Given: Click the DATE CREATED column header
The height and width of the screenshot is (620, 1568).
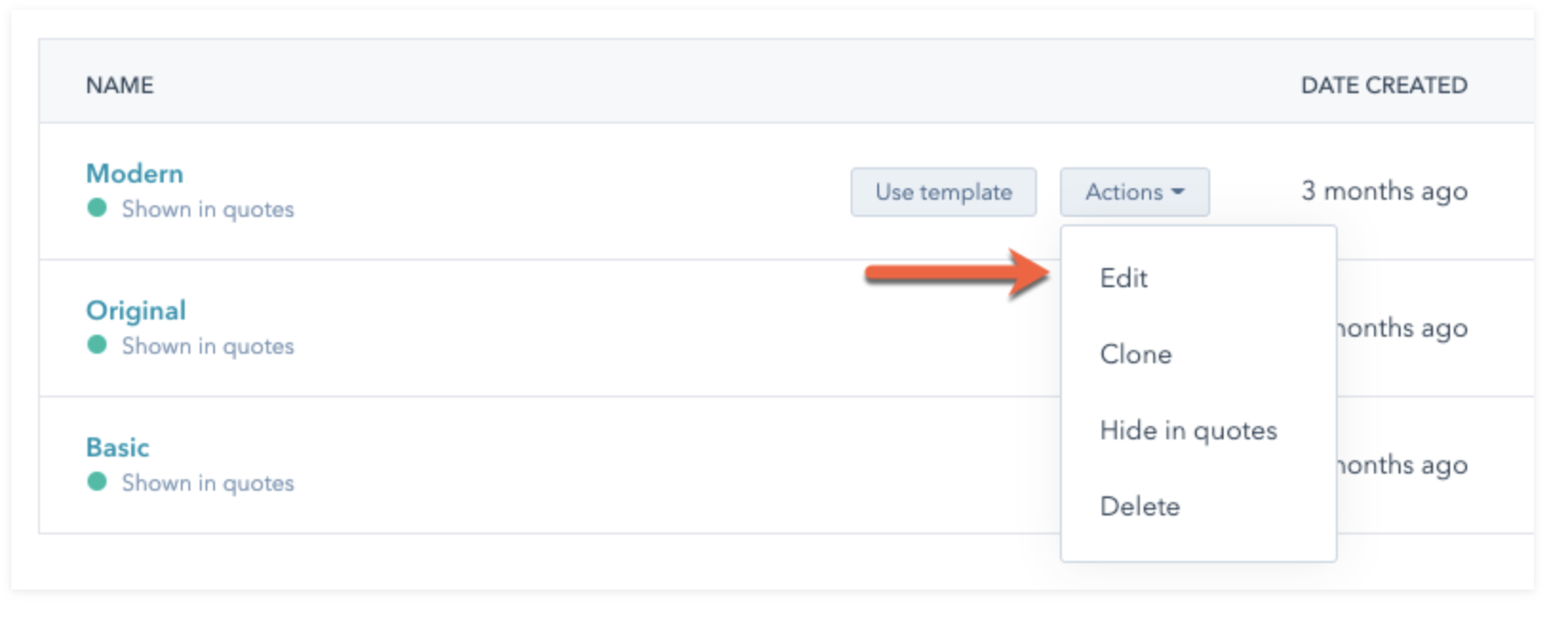Looking at the screenshot, I should tap(1383, 86).
